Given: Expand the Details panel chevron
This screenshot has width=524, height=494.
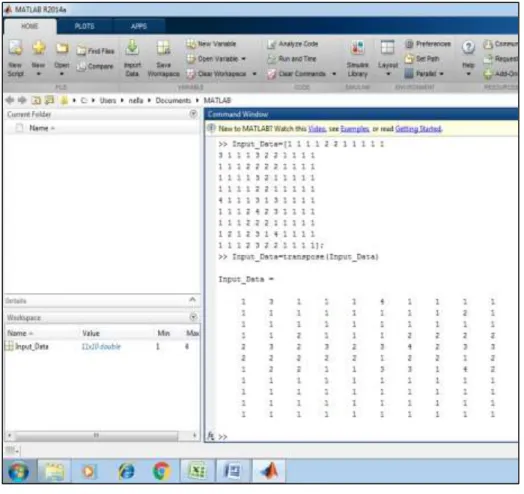Looking at the screenshot, I should click(192, 300).
